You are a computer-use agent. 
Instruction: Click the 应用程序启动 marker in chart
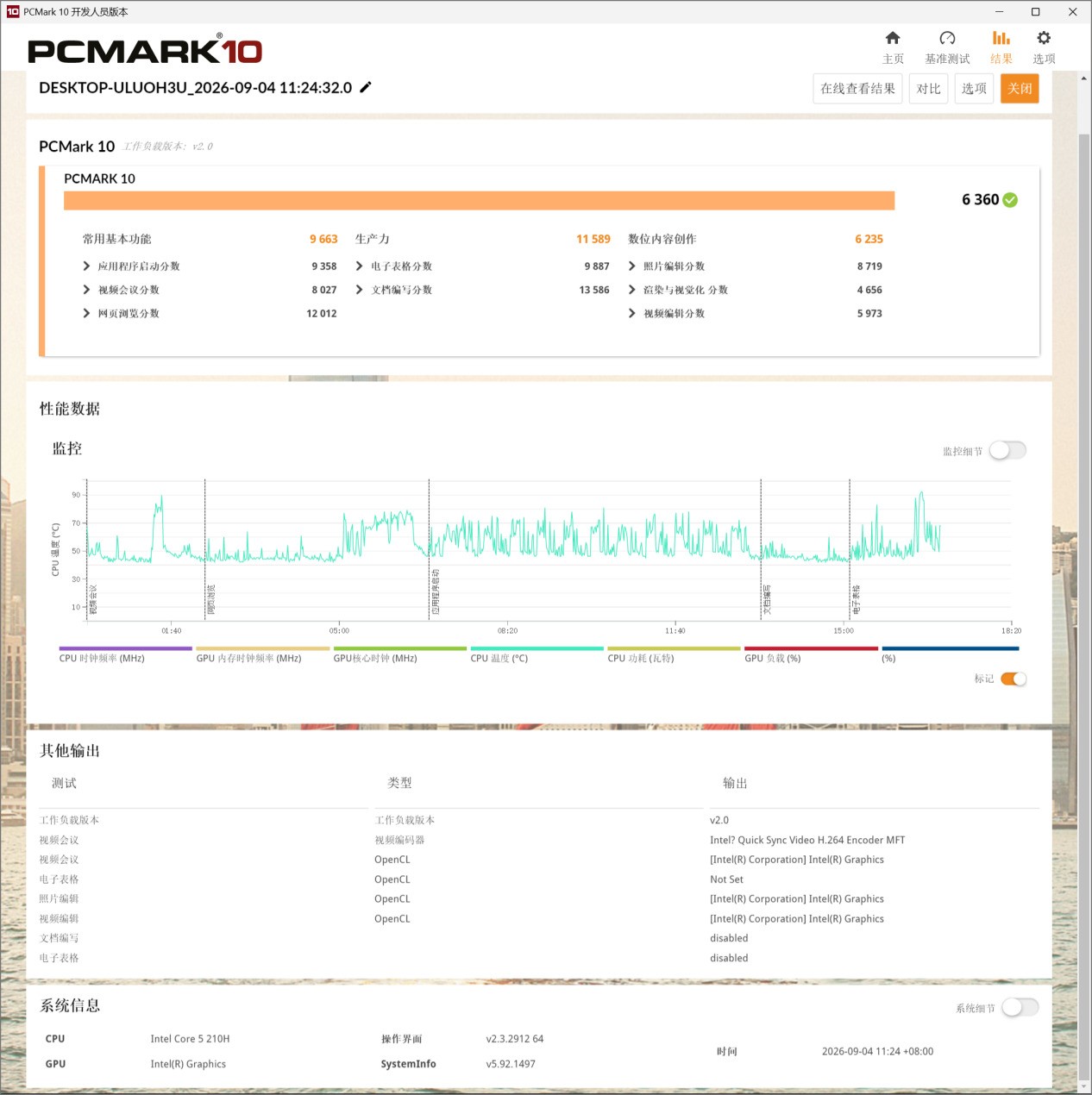pos(436,591)
